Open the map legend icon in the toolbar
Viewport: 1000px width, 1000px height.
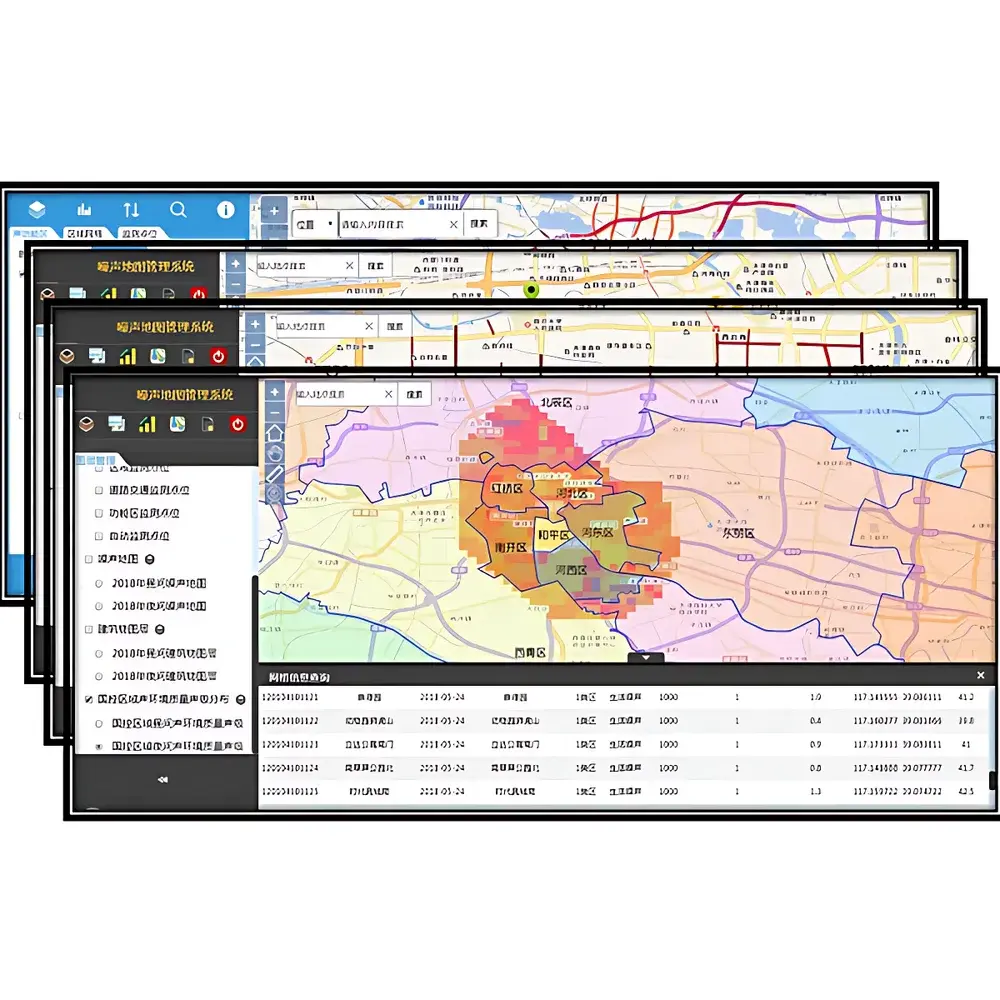[x=176, y=423]
